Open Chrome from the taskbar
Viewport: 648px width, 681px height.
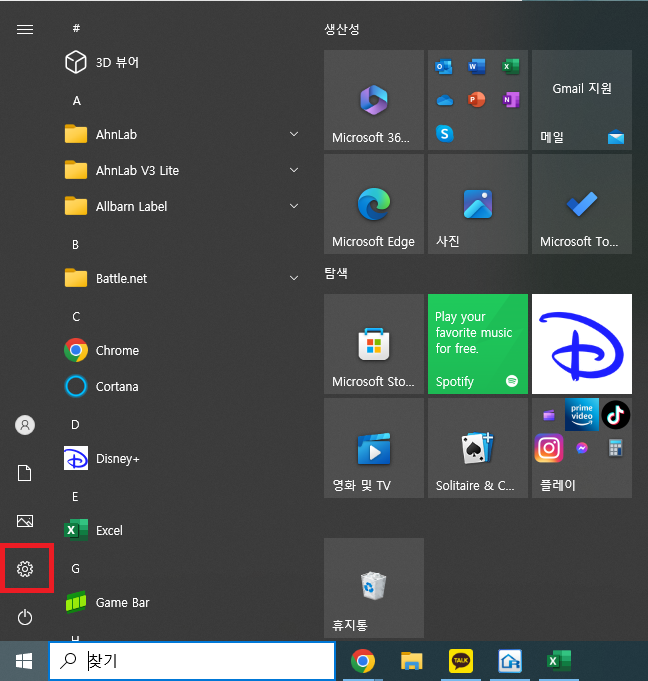(363, 661)
